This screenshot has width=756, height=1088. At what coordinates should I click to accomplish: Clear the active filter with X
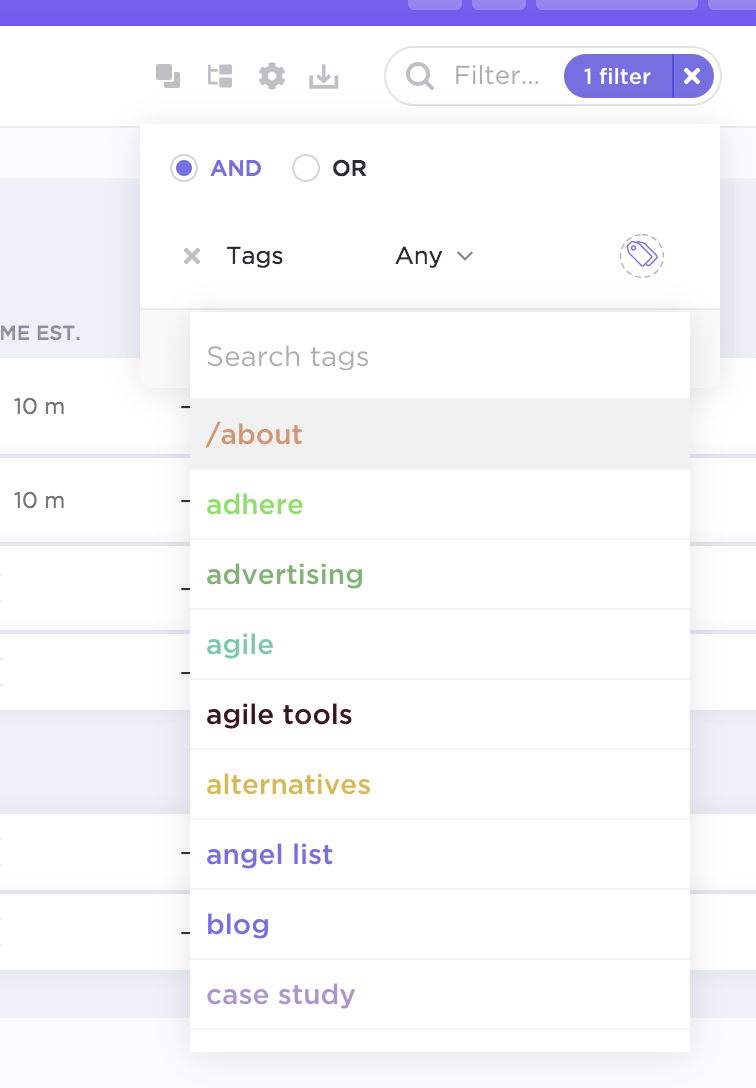click(x=693, y=76)
